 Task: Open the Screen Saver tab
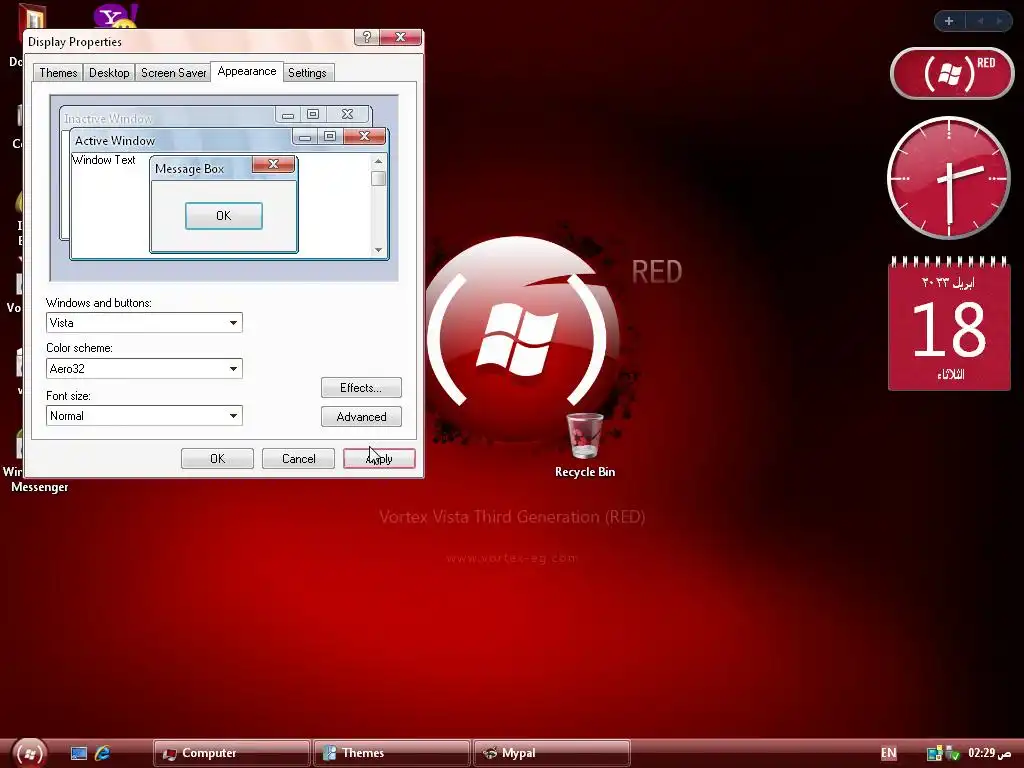tap(173, 72)
